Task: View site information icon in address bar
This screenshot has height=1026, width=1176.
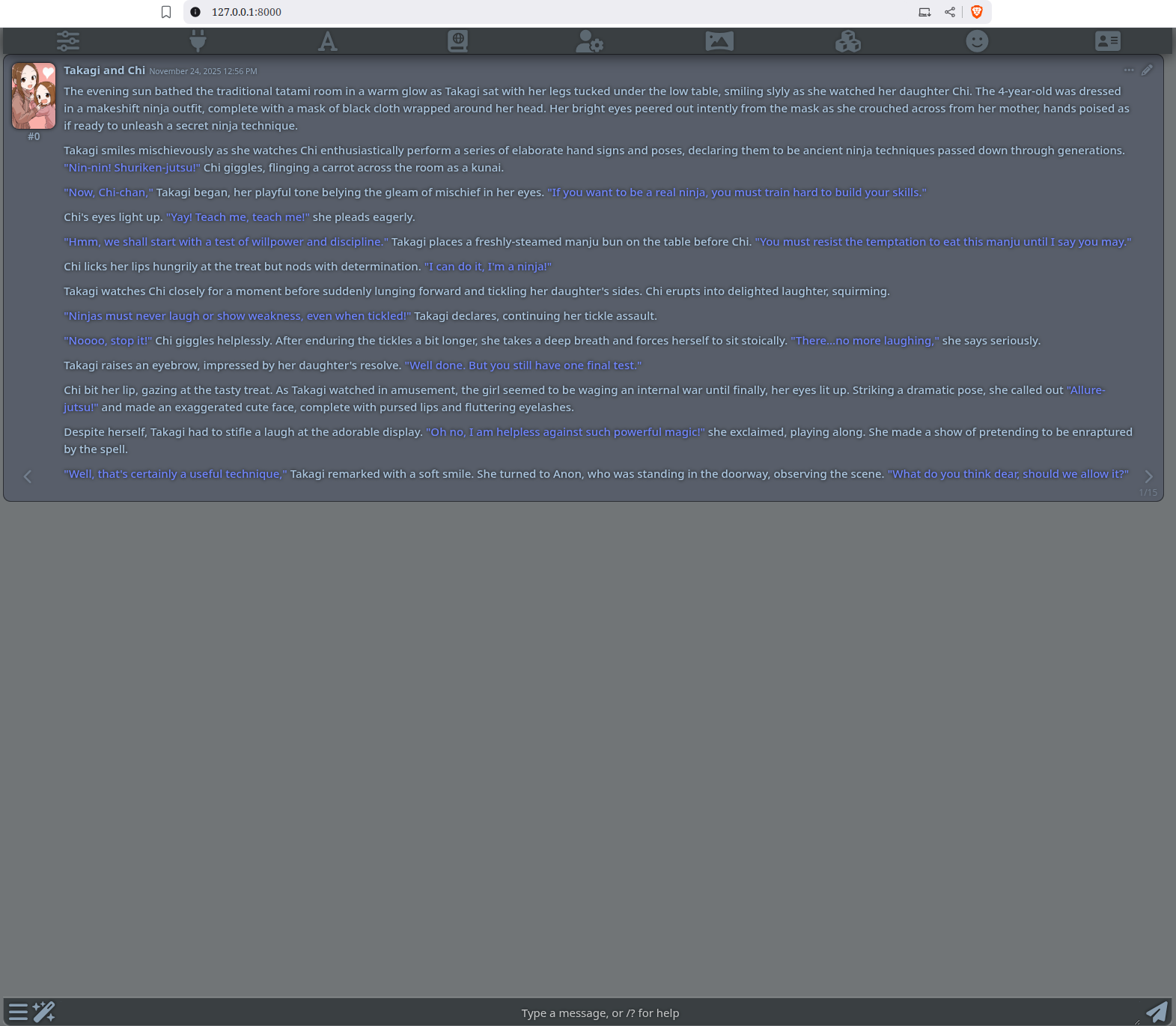Action: click(195, 12)
